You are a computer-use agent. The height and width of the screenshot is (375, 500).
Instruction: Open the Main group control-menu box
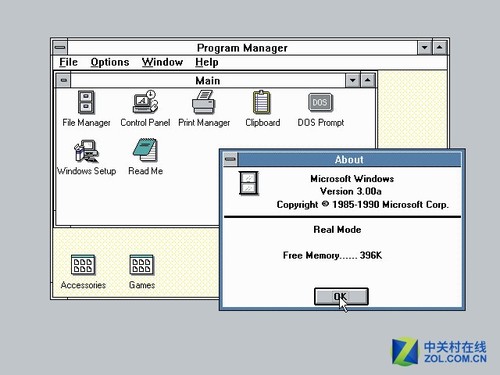pyautogui.click(x=64, y=80)
